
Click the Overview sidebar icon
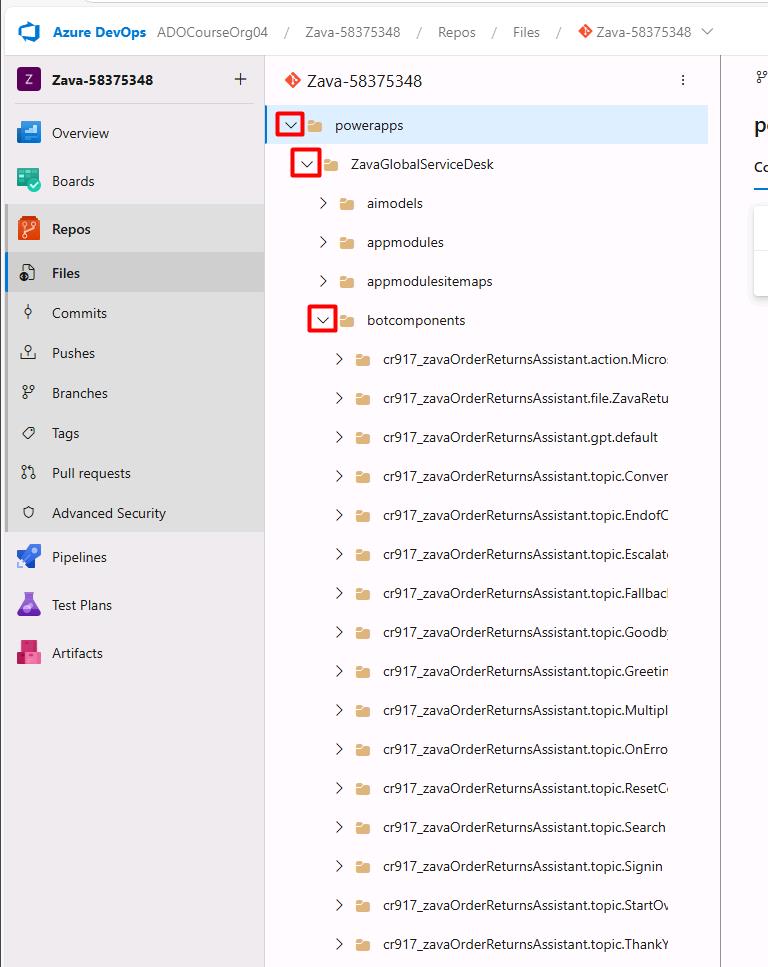[28, 133]
